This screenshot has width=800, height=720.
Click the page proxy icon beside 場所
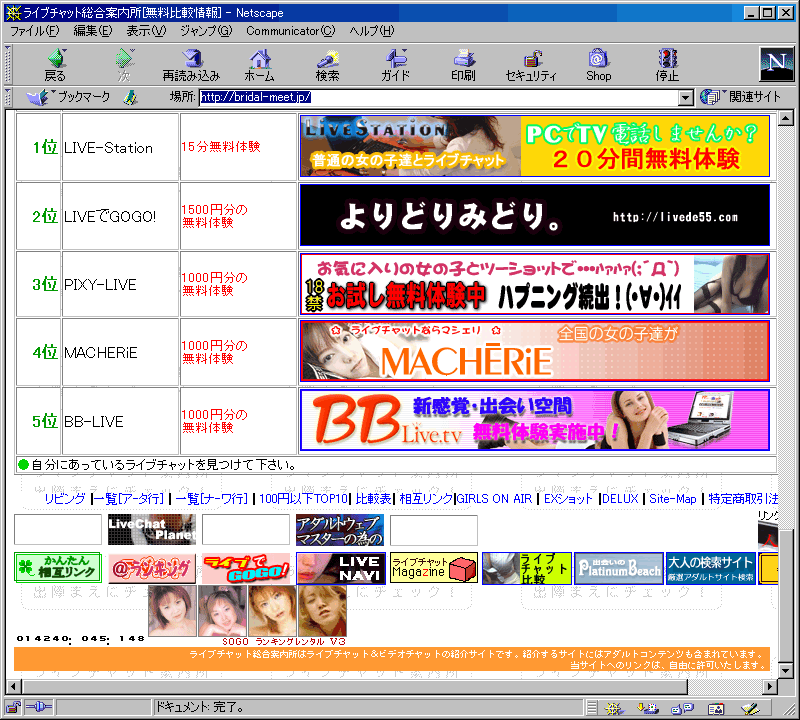pos(131,97)
